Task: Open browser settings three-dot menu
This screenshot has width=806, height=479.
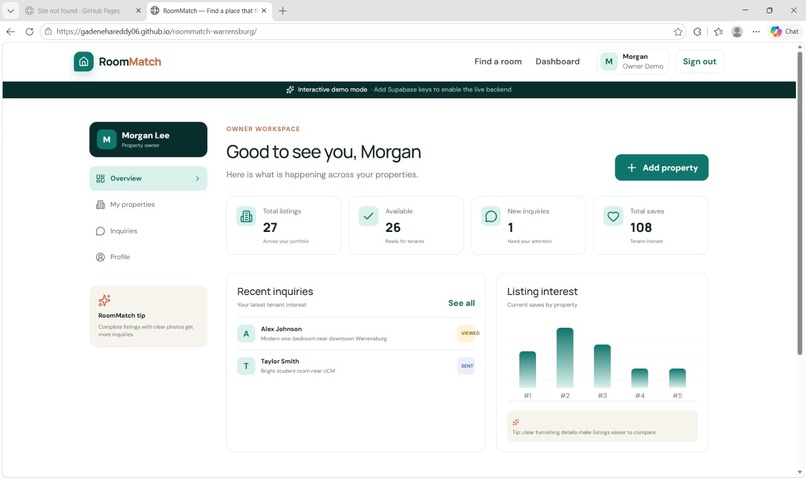Action: click(x=756, y=32)
